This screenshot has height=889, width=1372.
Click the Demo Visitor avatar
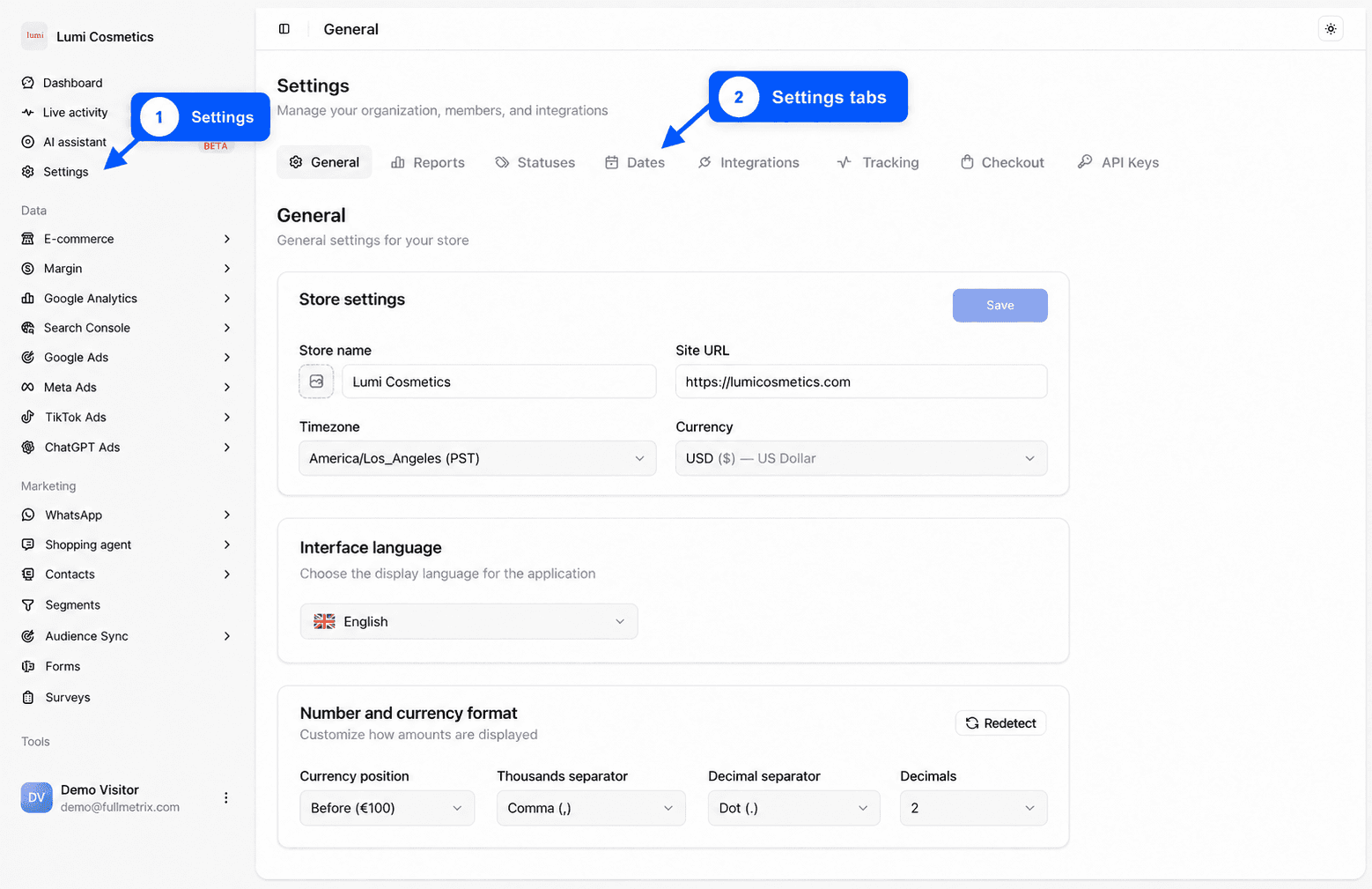[x=36, y=797]
